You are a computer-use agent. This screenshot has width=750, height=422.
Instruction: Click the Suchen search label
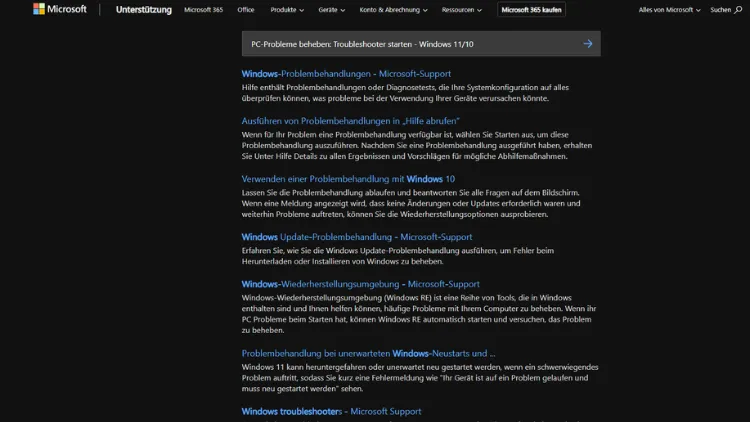pos(720,10)
